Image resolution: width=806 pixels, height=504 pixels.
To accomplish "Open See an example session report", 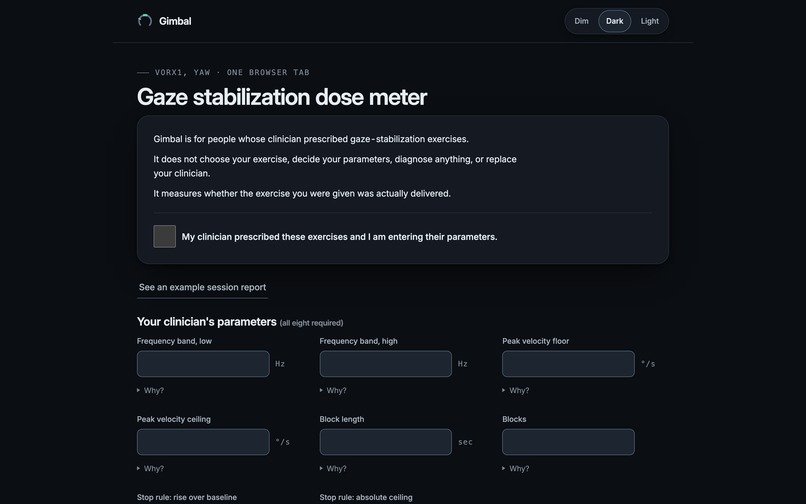I will pos(202,287).
